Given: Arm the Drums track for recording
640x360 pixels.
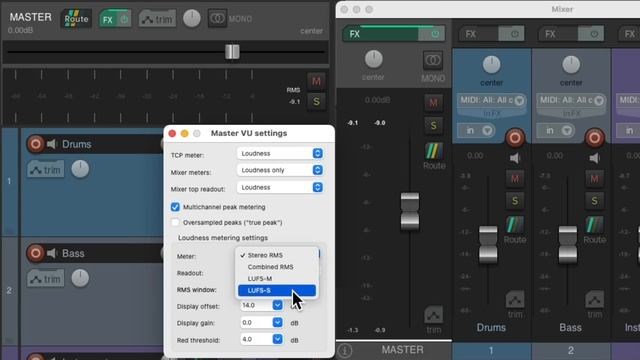Looking at the screenshot, I should click(36, 144).
